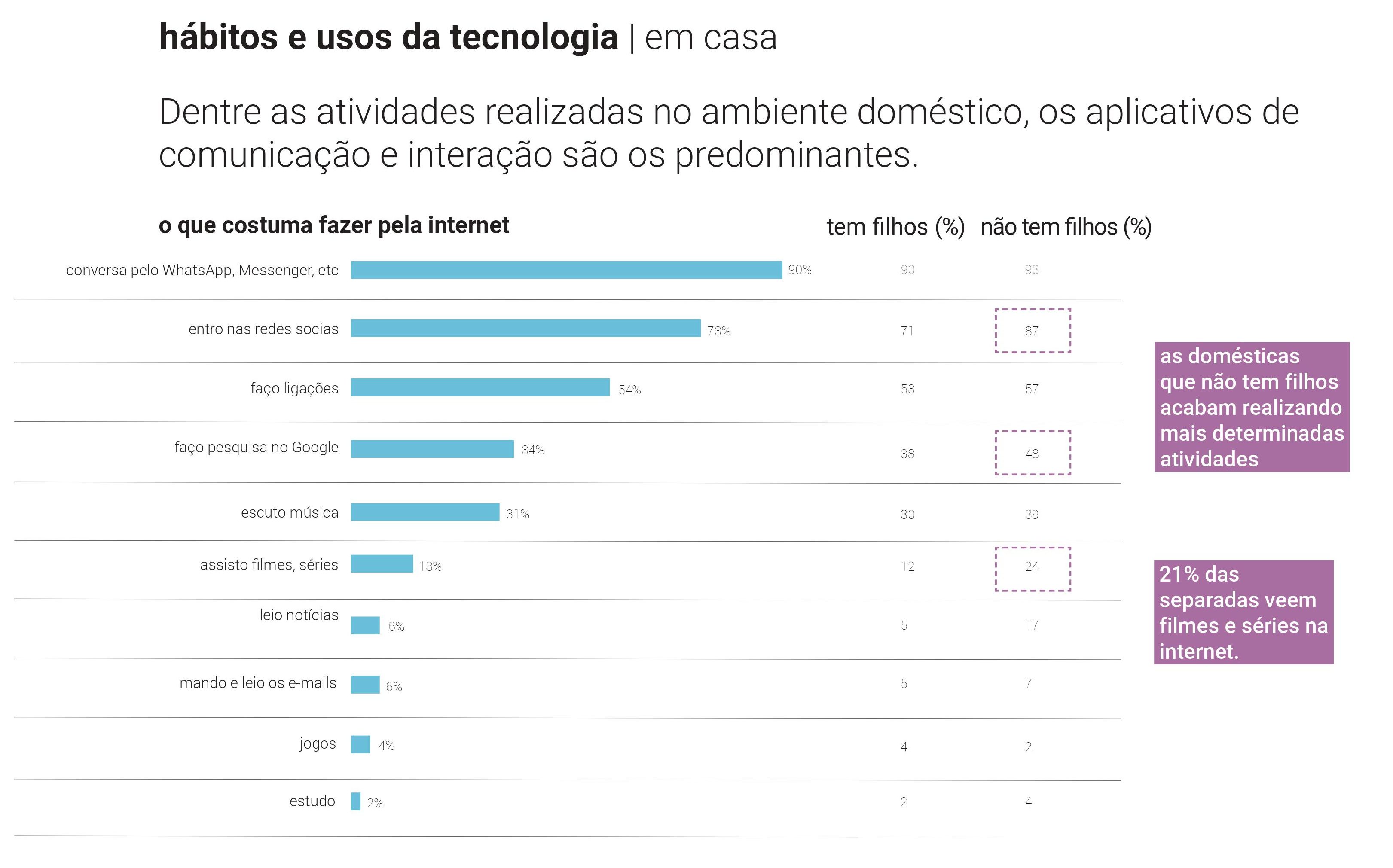Click the 'entro nas redes socias' 73% bar
This screenshot has width=1393, height=868.
pyautogui.click(x=525, y=329)
